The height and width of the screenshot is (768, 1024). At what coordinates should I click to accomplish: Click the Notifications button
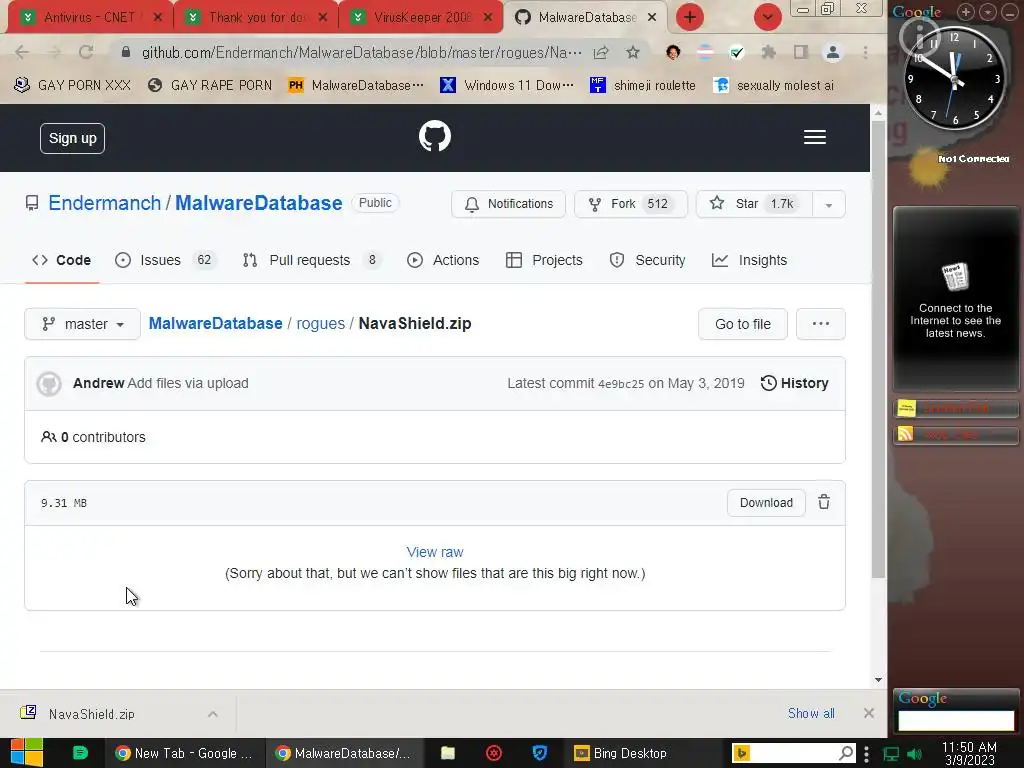(x=509, y=204)
